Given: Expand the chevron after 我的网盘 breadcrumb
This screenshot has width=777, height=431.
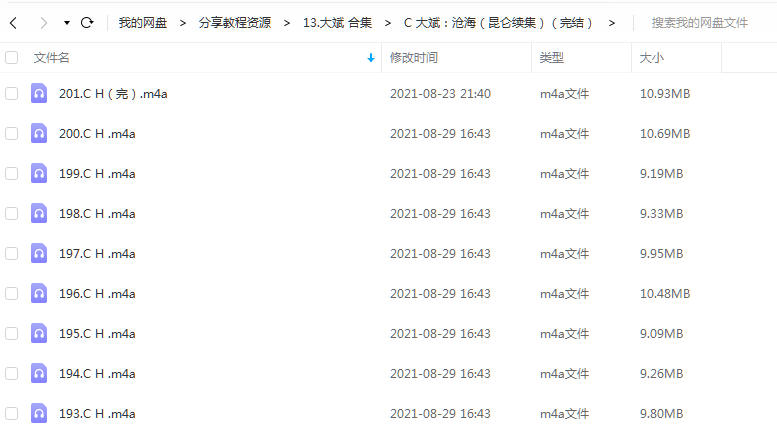Looking at the screenshot, I should pyautogui.click(x=183, y=23).
